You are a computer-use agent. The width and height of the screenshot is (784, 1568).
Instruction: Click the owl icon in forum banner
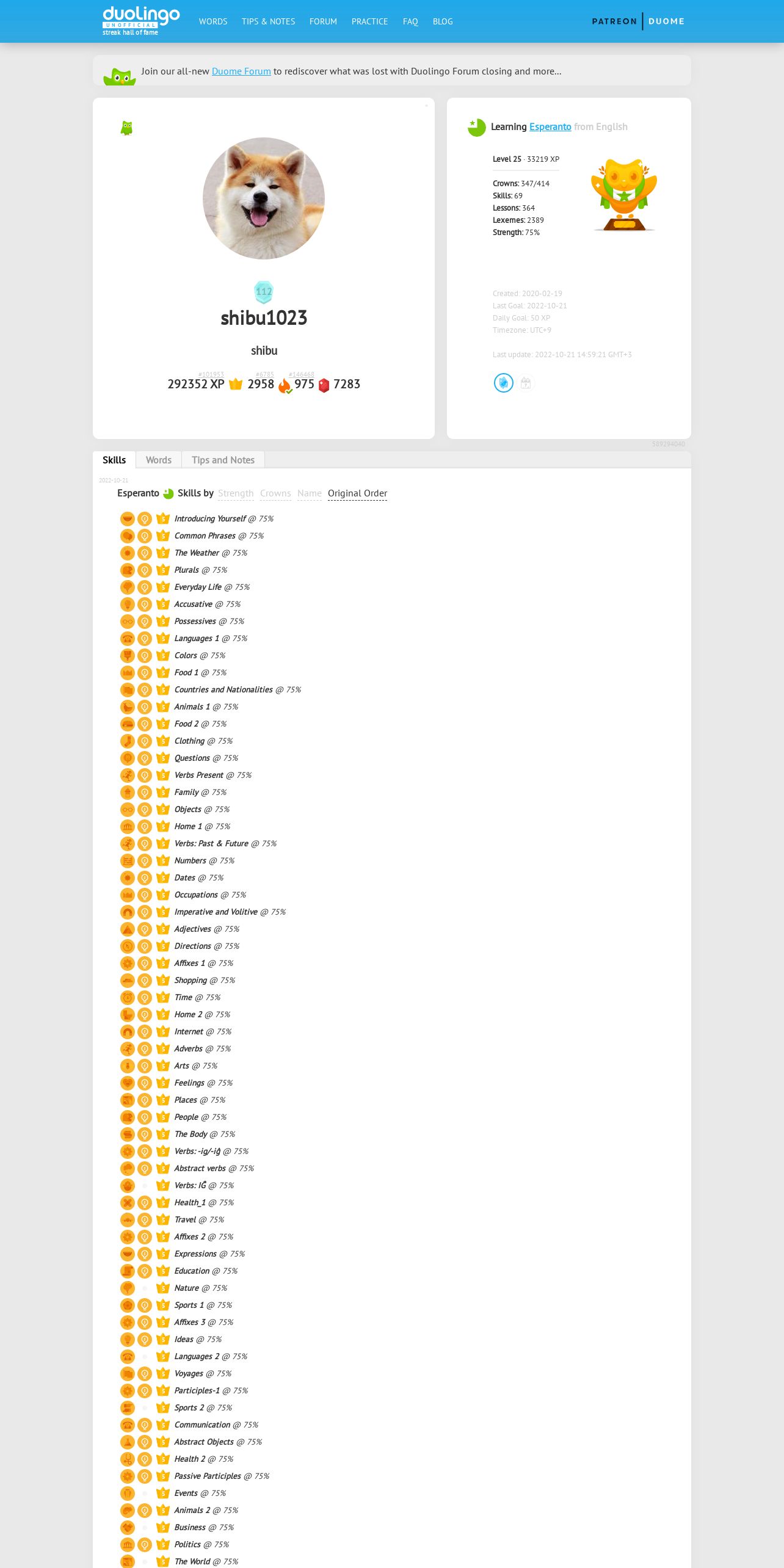tap(120, 76)
